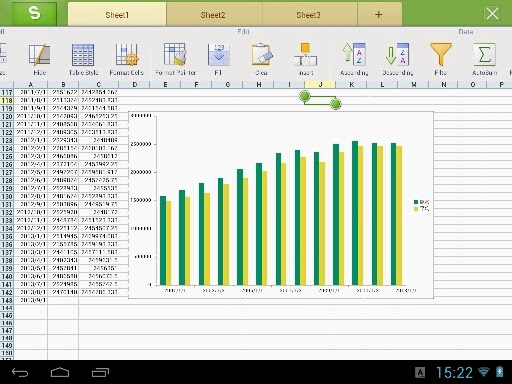Click the Clear clipboard-eraser icon
The image size is (512, 384).
coord(262,54)
